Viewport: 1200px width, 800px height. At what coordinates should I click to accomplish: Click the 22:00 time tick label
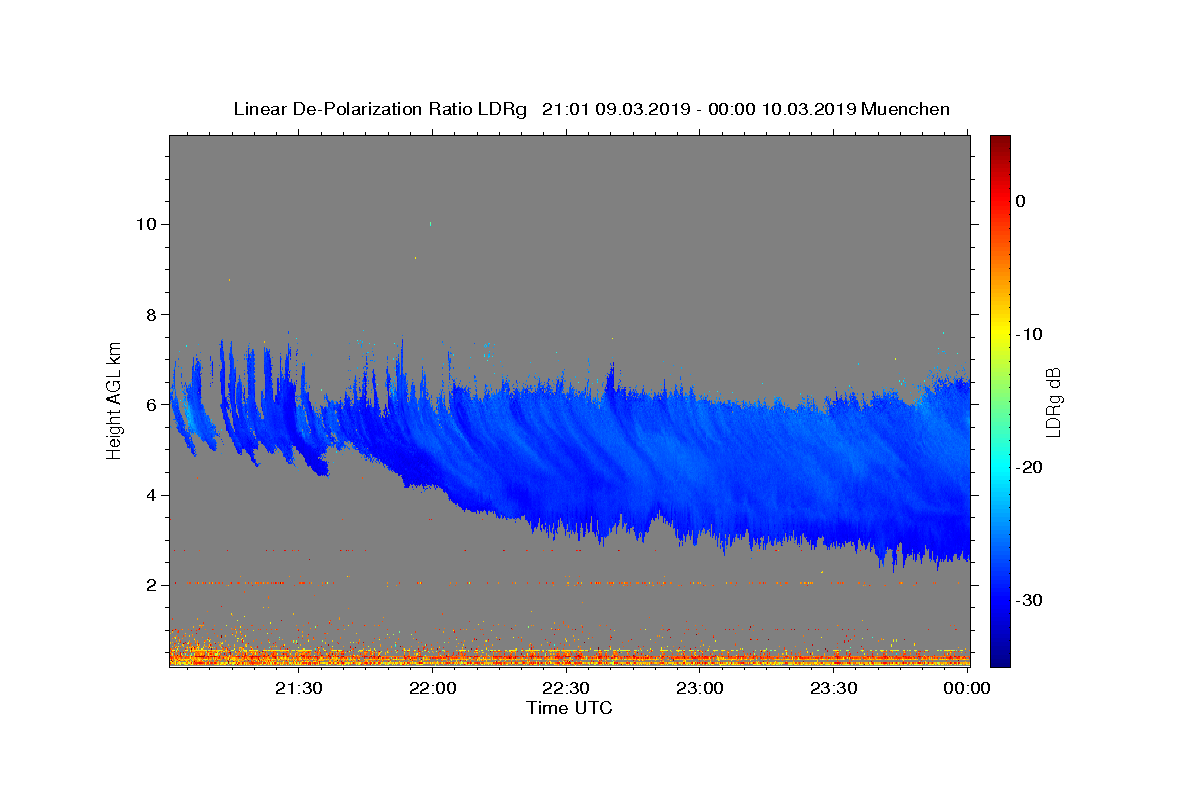point(433,689)
